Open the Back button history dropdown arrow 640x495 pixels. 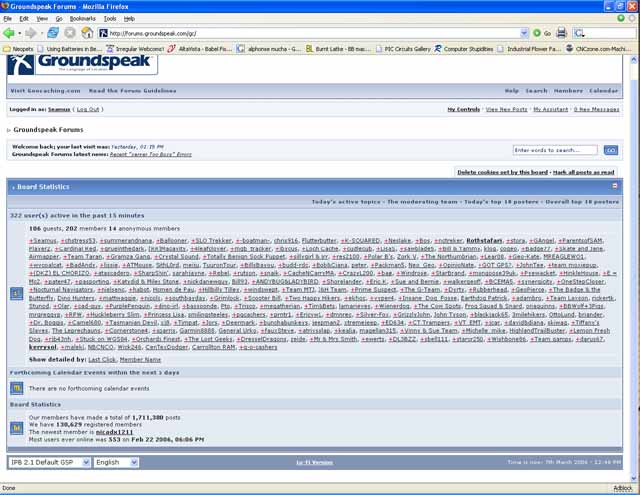[20, 33]
